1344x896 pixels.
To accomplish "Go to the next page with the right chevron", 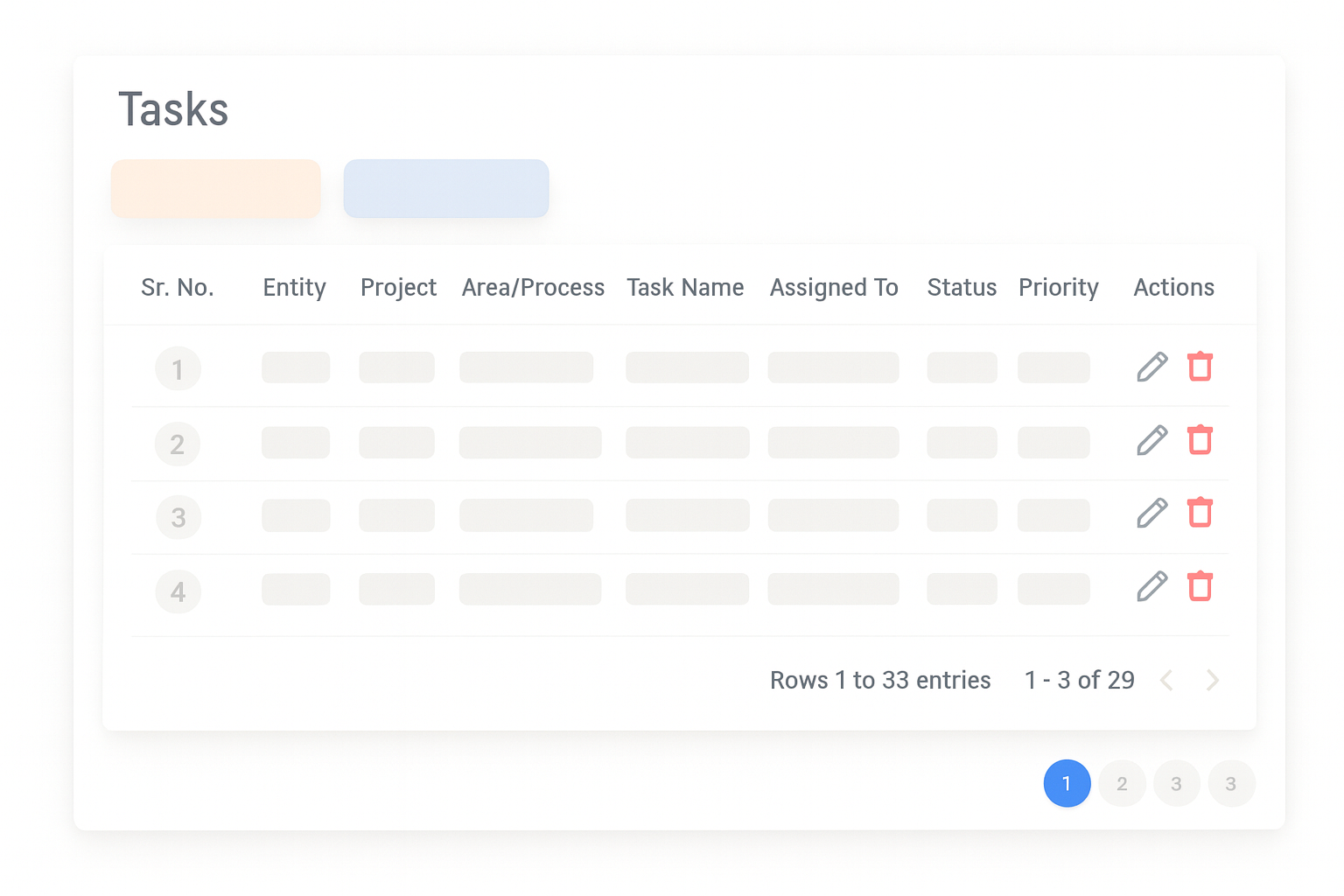I will [x=1213, y=680].
